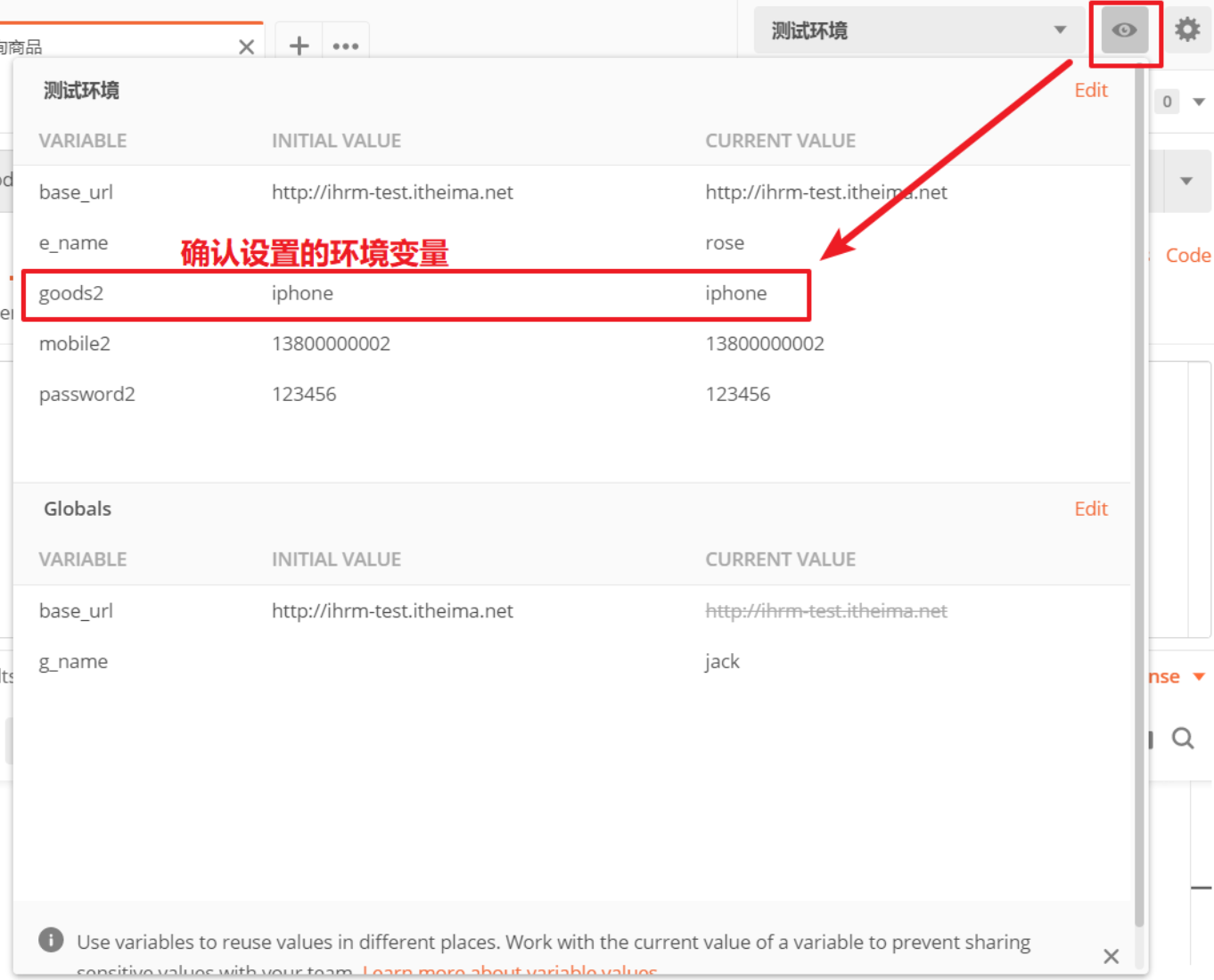Open the Postman settings gear
Viewport: 1214px width, 980px height.
tap(1188, 29)
